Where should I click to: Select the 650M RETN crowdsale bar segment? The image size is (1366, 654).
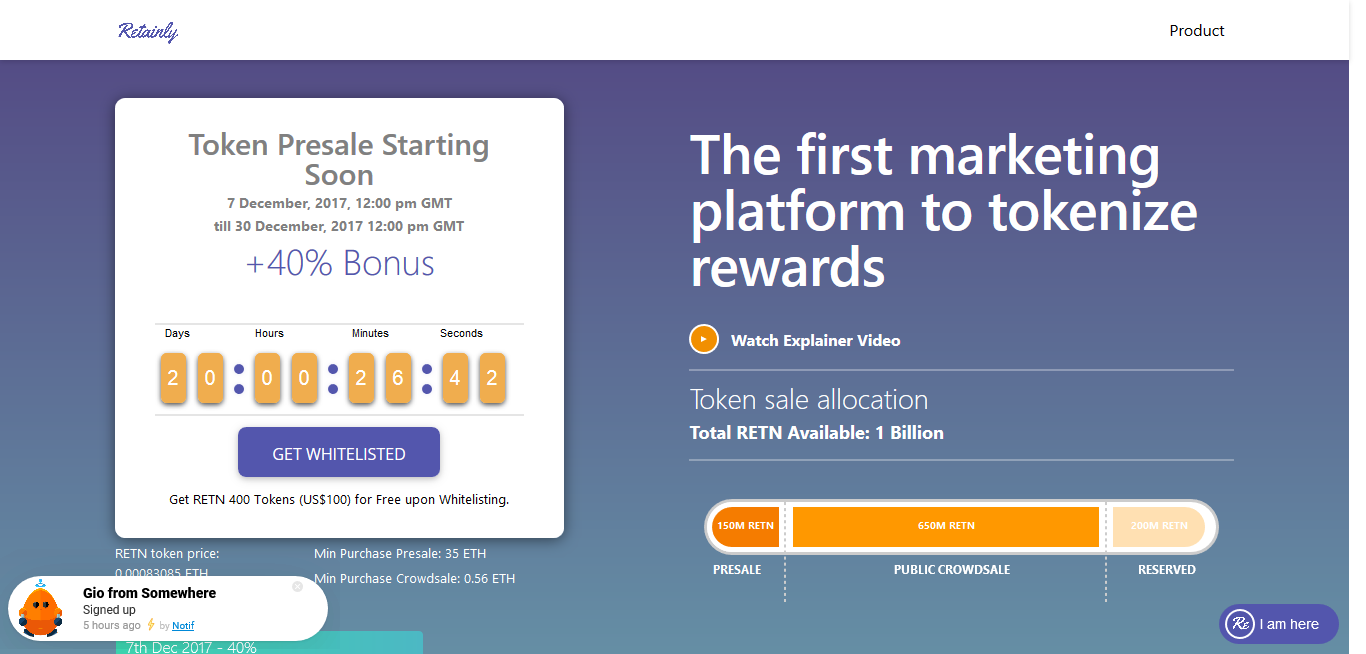[x=946, y=526]
